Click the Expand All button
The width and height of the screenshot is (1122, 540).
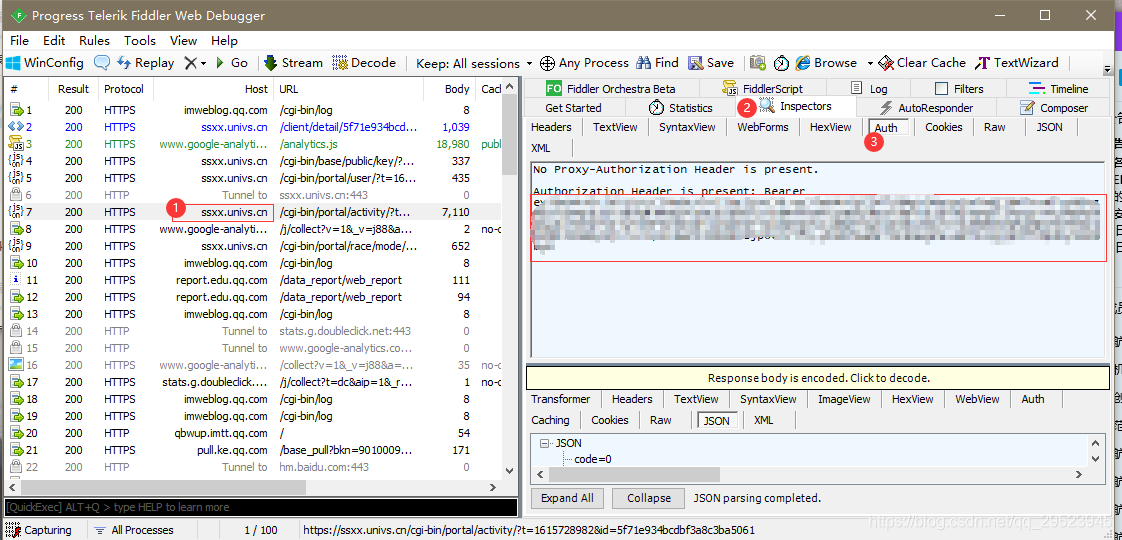pyautogui.click(x=567, y=498)
